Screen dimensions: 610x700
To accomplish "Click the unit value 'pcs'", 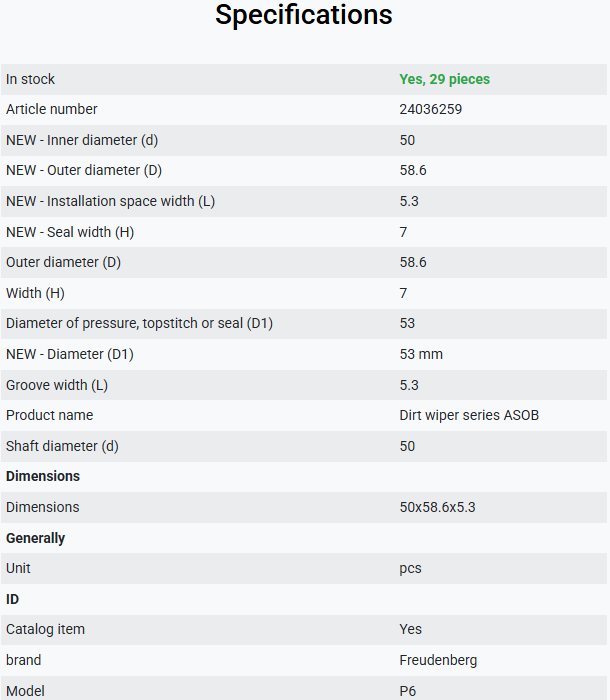I will pos(410,569).
